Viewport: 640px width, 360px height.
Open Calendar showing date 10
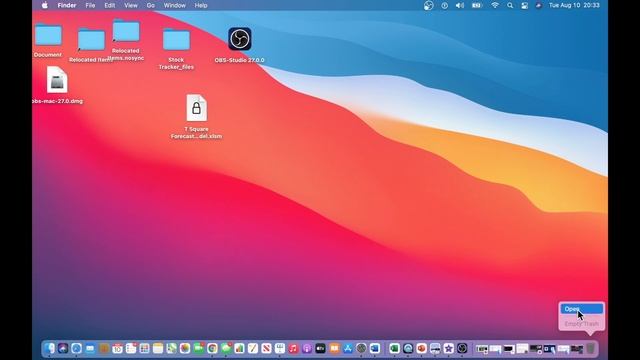(117, 348)
